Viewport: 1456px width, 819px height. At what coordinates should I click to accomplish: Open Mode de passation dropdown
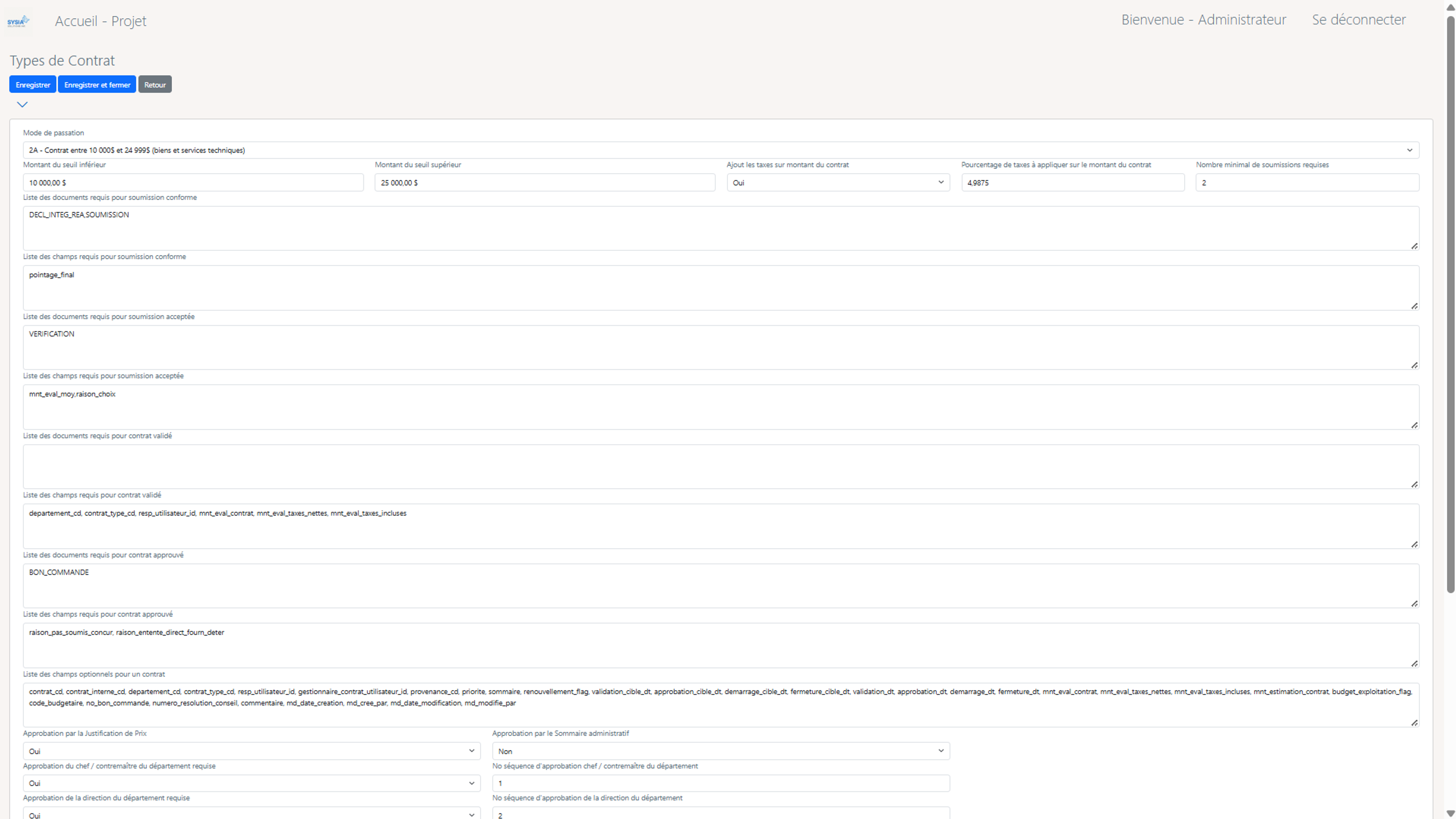(x=721, y=150)
